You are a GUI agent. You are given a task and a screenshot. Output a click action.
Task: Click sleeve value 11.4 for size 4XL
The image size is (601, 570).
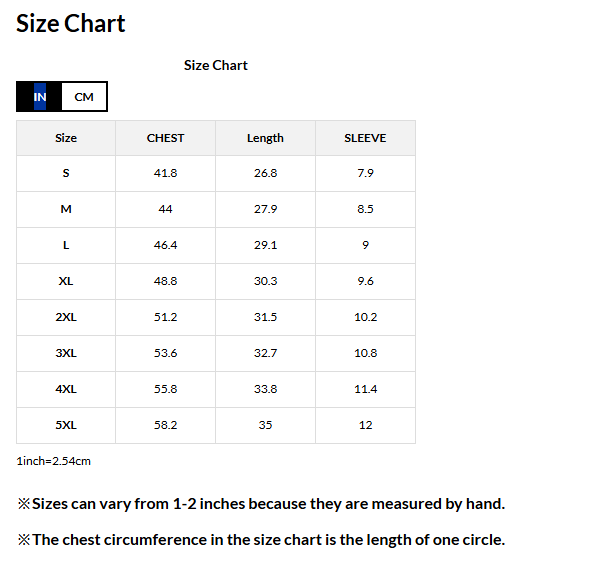pos(365,389)
